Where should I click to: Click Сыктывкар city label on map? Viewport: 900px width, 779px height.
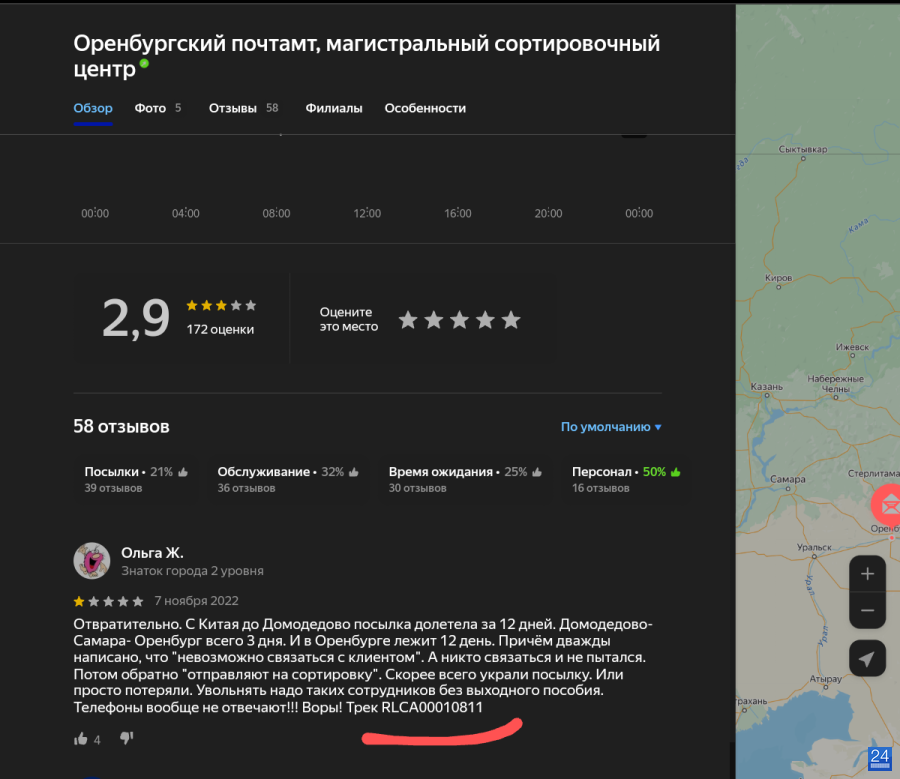tap(802, 149)
